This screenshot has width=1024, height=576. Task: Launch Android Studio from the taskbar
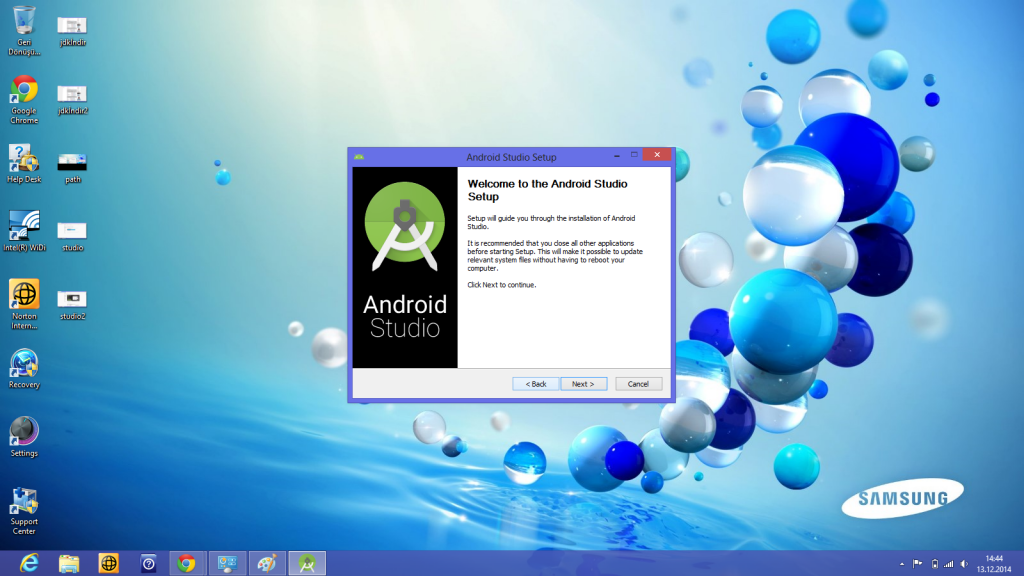pos(306,563)
